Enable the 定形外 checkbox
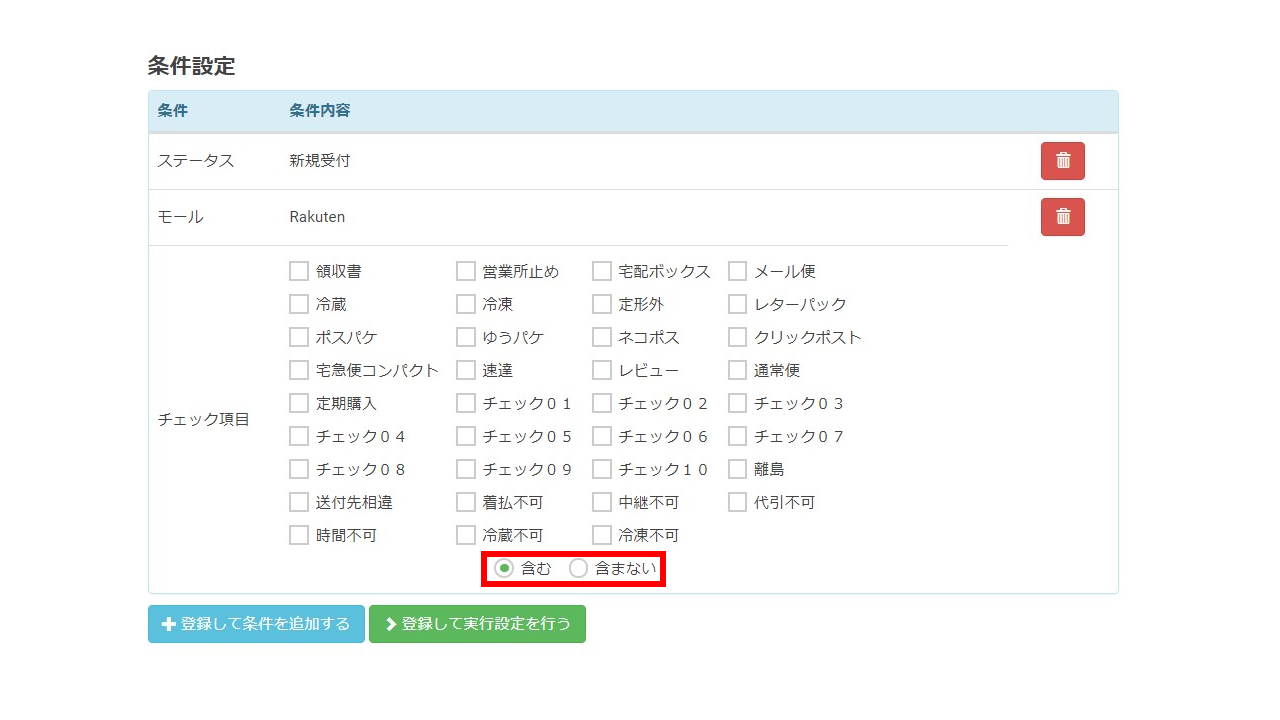The width and height of the screenshot is (1280, 720). pyautogui.click(x=602, y=304)
